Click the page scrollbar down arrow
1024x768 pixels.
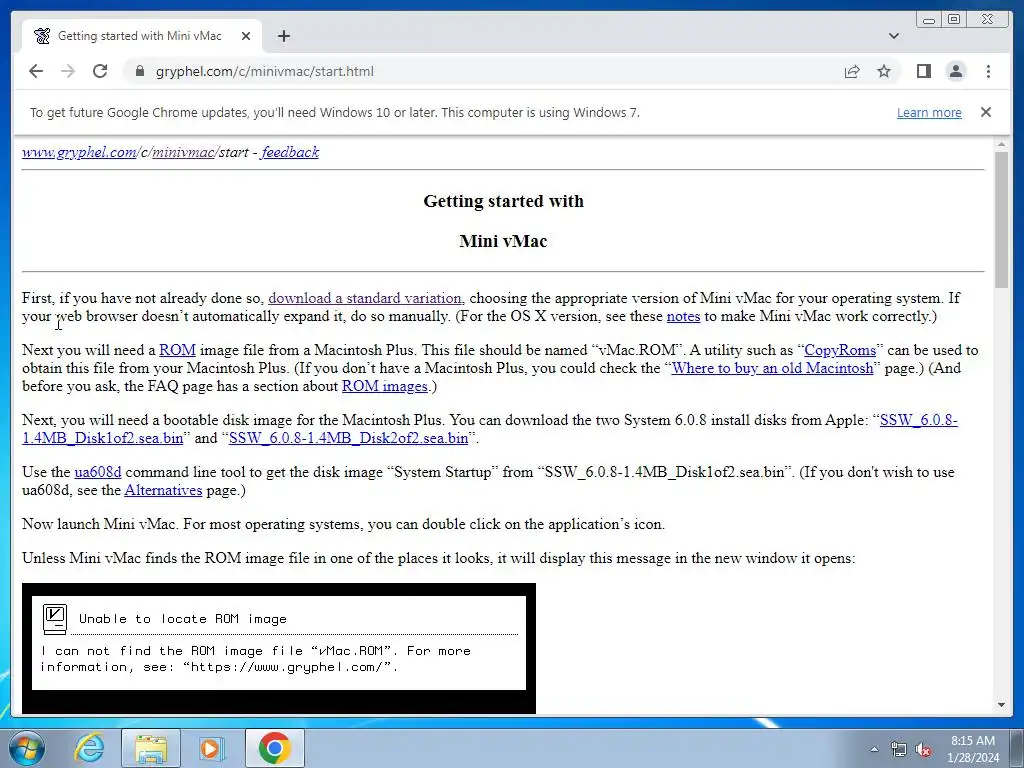1001,705
